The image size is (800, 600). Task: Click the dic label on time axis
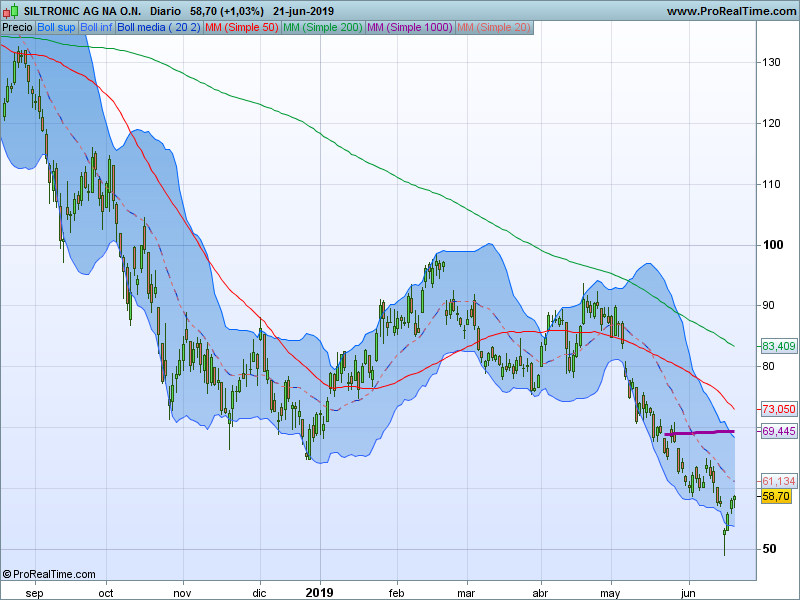pos(259,593)
